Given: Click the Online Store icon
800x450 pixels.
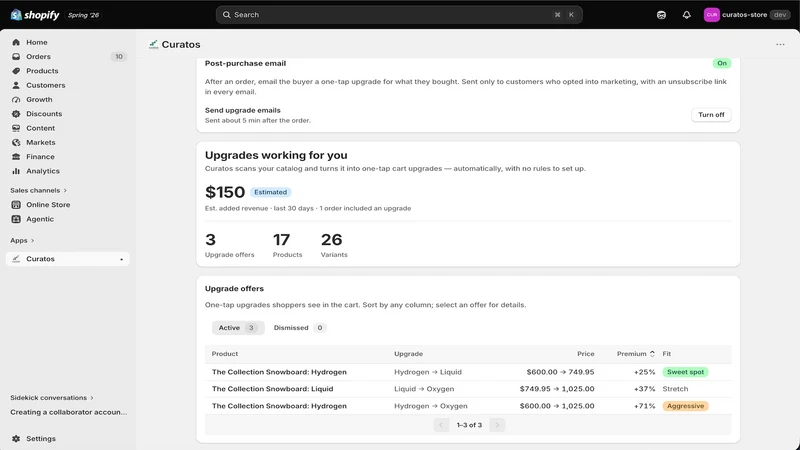Looking at the screenshot, I should coord(16,205).
